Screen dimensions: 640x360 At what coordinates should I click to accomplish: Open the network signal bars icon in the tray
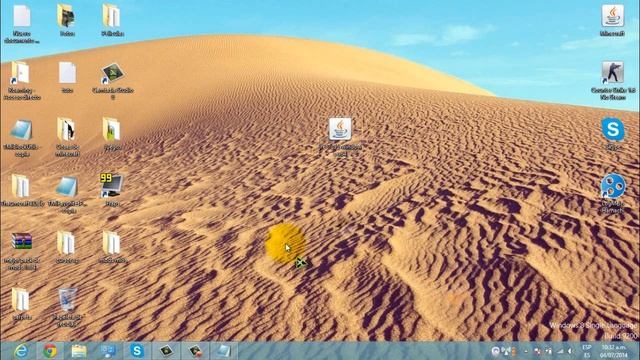tap(560, 351)
